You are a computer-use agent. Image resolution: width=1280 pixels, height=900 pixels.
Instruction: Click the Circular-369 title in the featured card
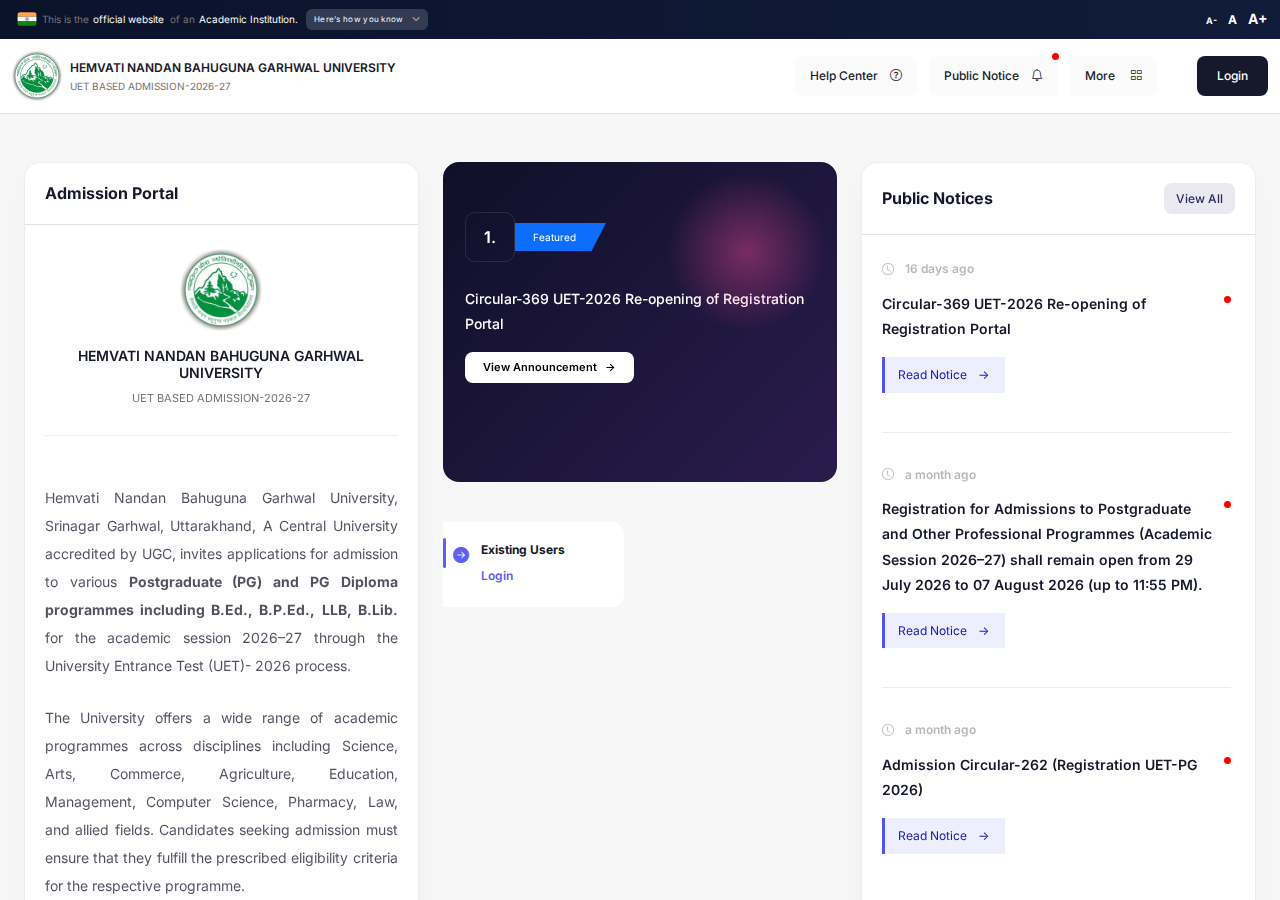tap(635, 312)
